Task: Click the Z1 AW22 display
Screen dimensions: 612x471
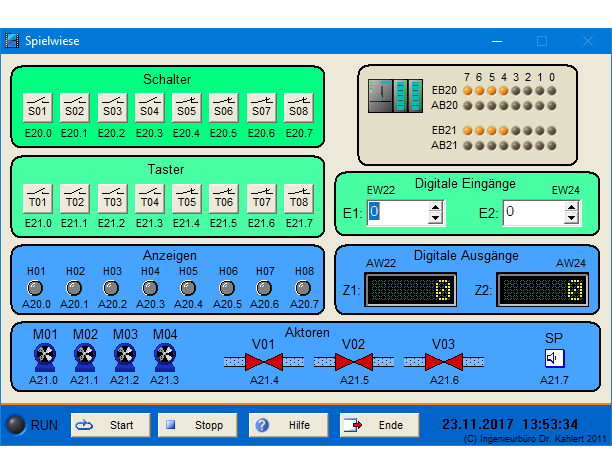Action: [x=410, y=290]
